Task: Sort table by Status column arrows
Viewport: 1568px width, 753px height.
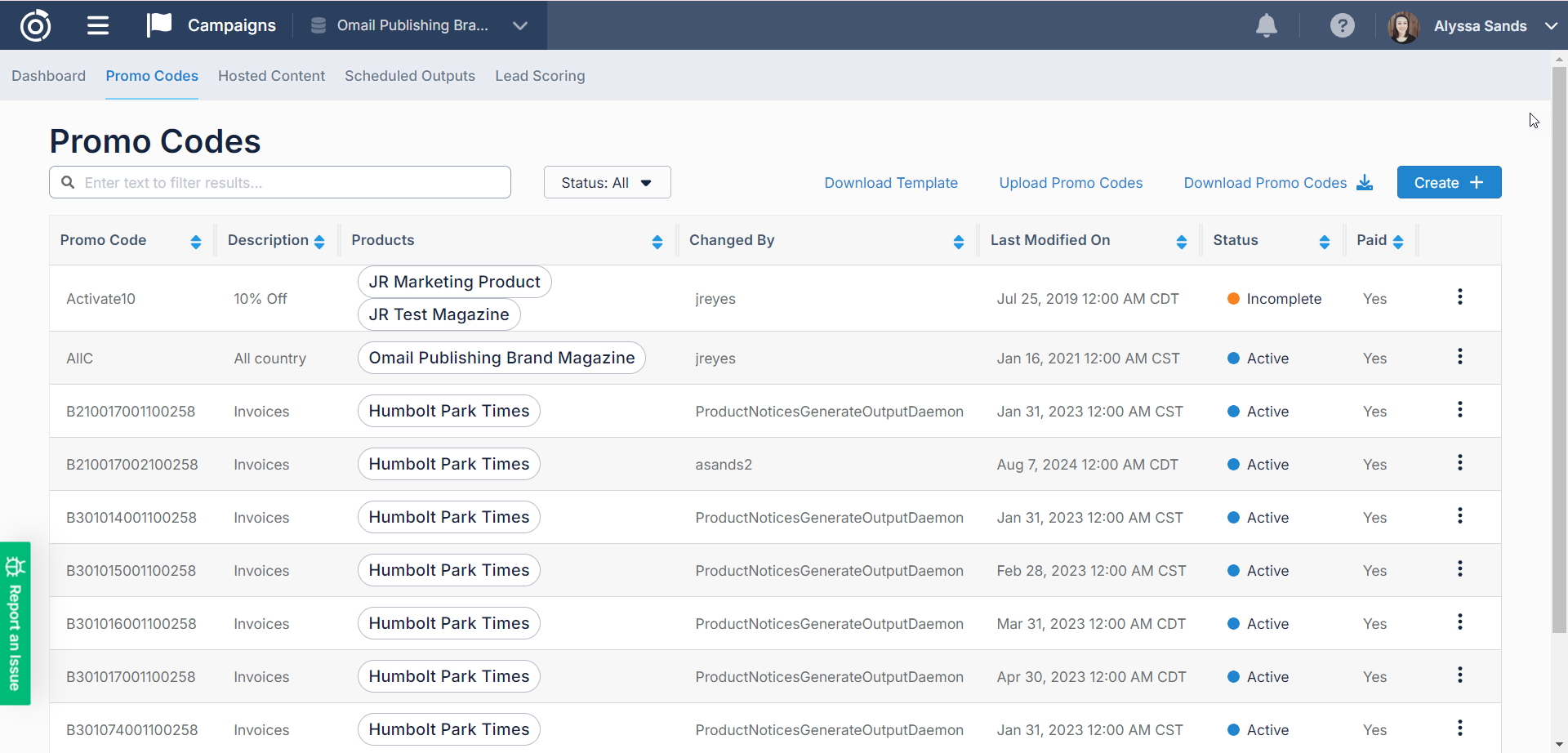Action: point(1324,241)
